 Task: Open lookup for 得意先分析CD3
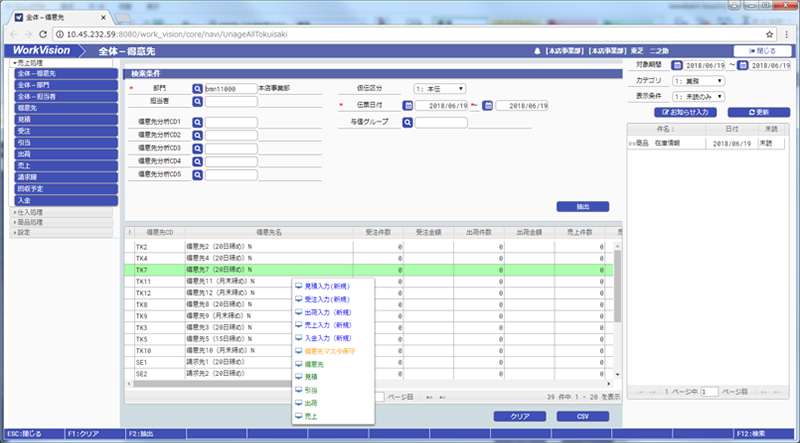(x=197, y=149)
